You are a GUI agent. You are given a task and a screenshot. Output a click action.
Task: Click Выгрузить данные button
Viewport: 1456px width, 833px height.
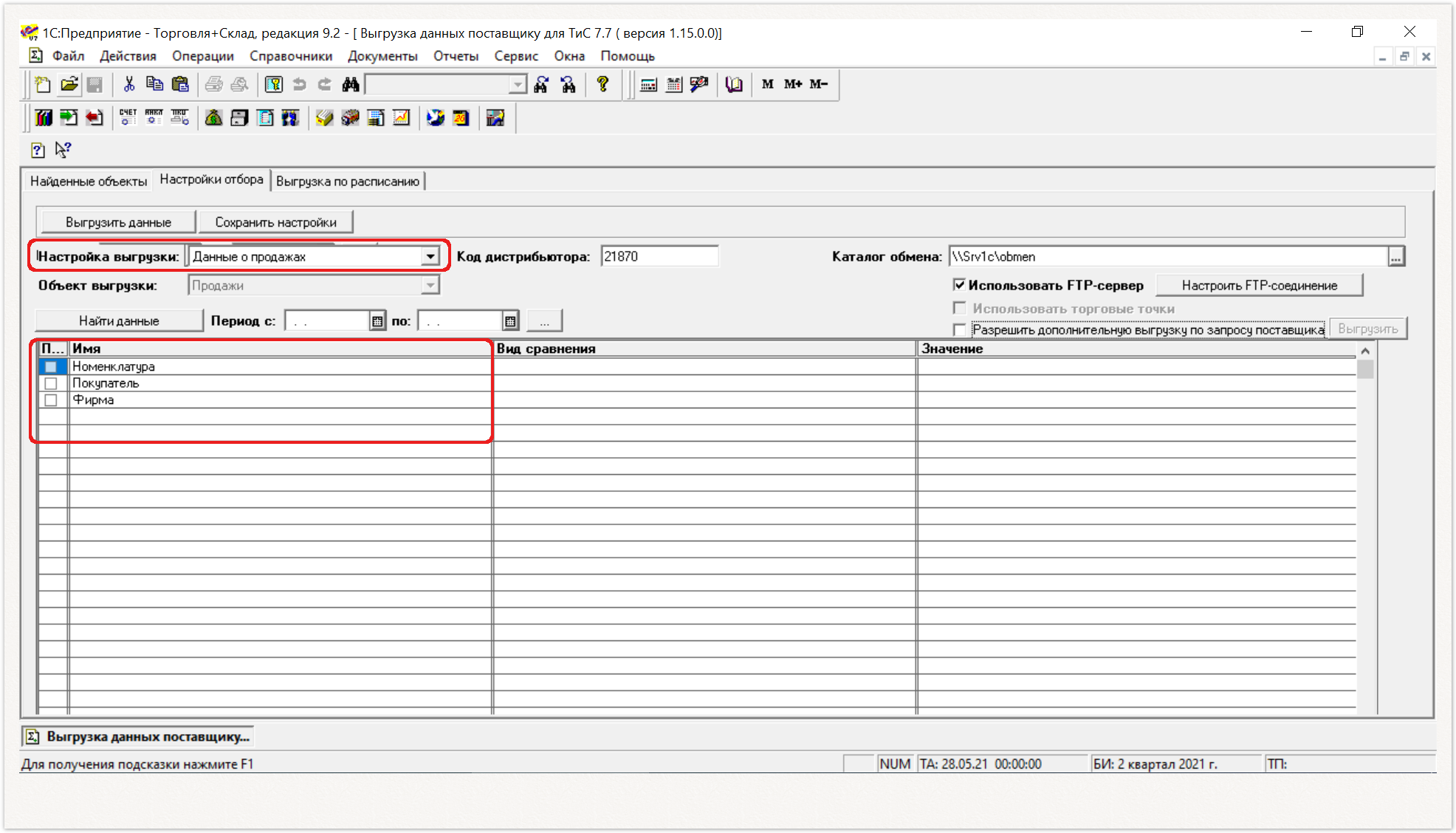coord(118,222)
